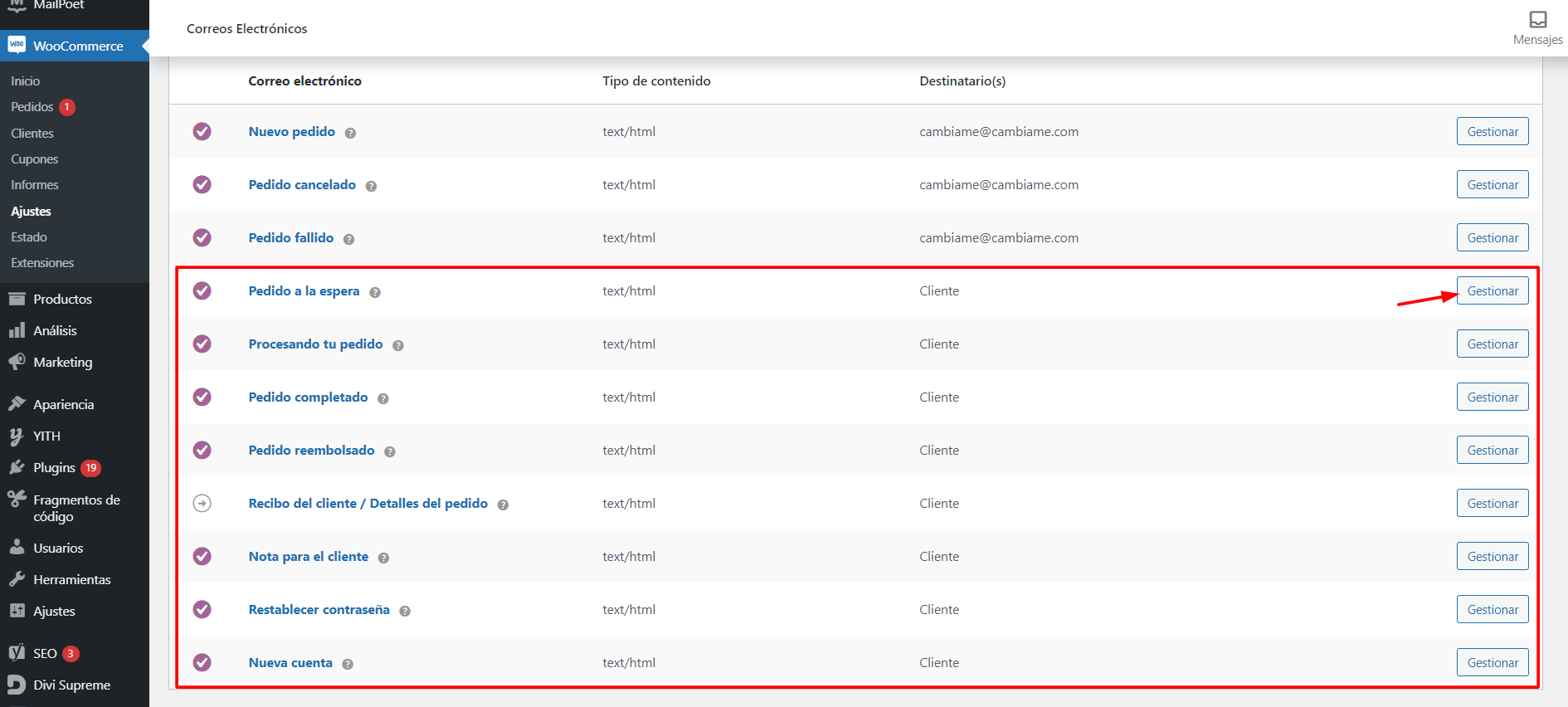Click enabled status check for Pedido completado
The width and height of the screenshot is (1568, 707).
pyautogui.click(x=202, y=397)
